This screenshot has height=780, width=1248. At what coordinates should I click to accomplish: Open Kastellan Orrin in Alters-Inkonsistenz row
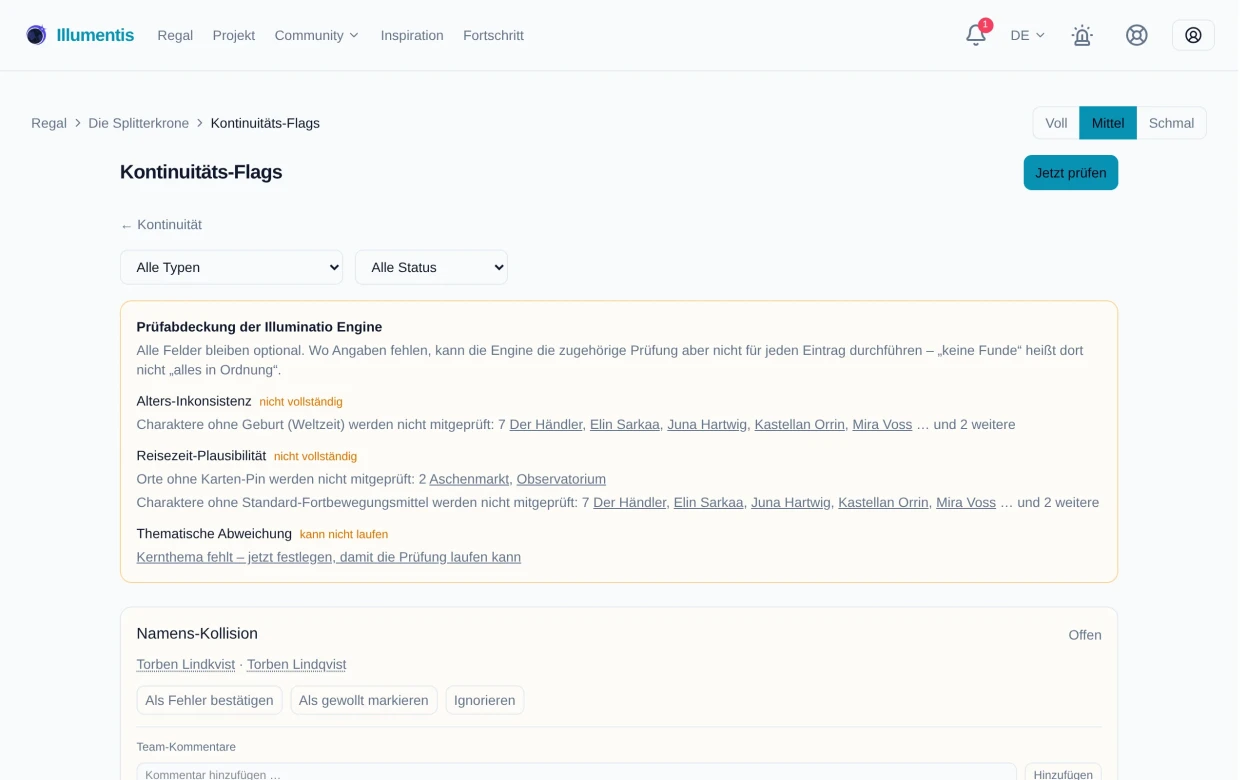coord(799,424)
